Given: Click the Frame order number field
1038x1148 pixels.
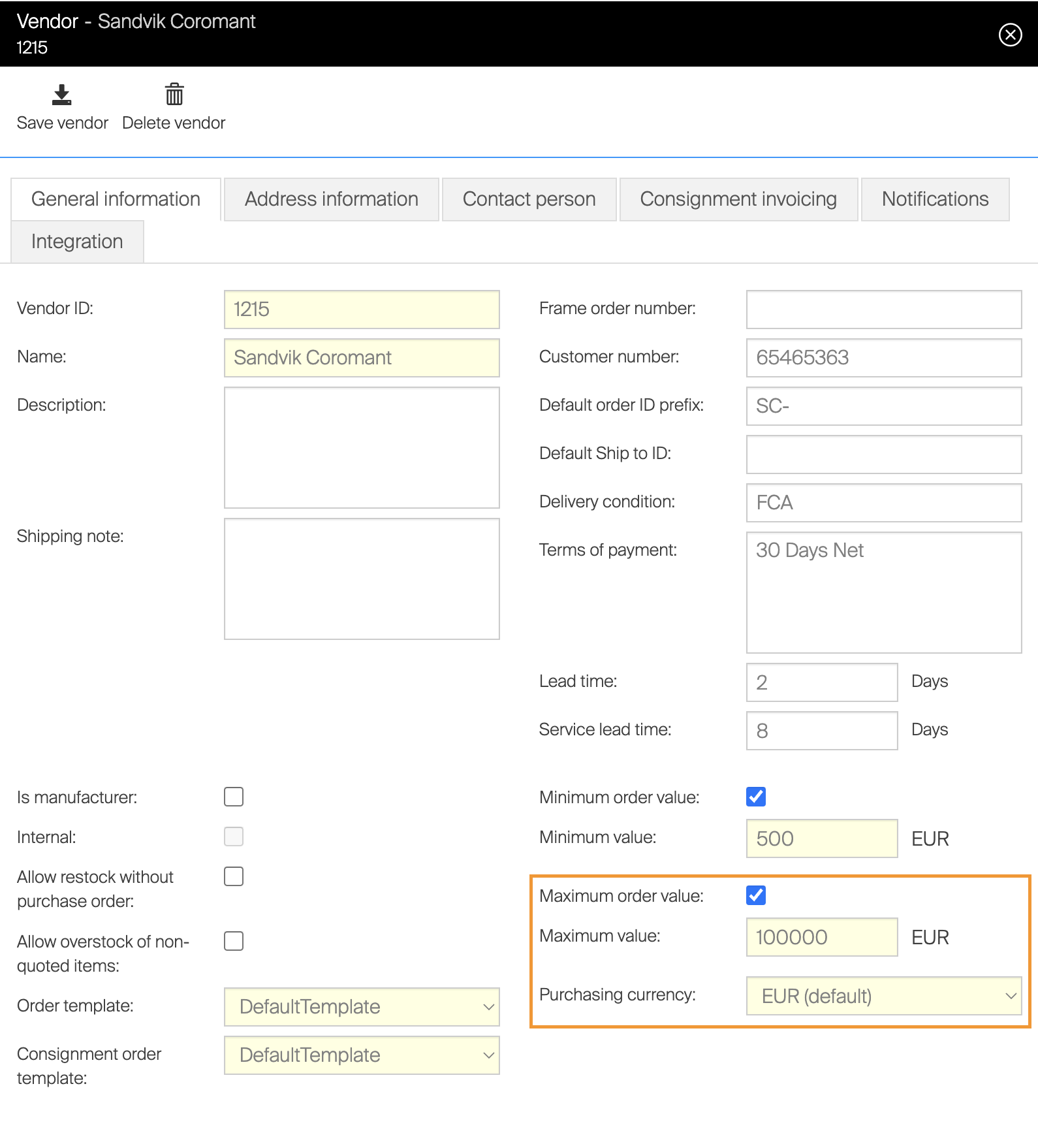Looking at the screenshot, I should click(883, 310).
